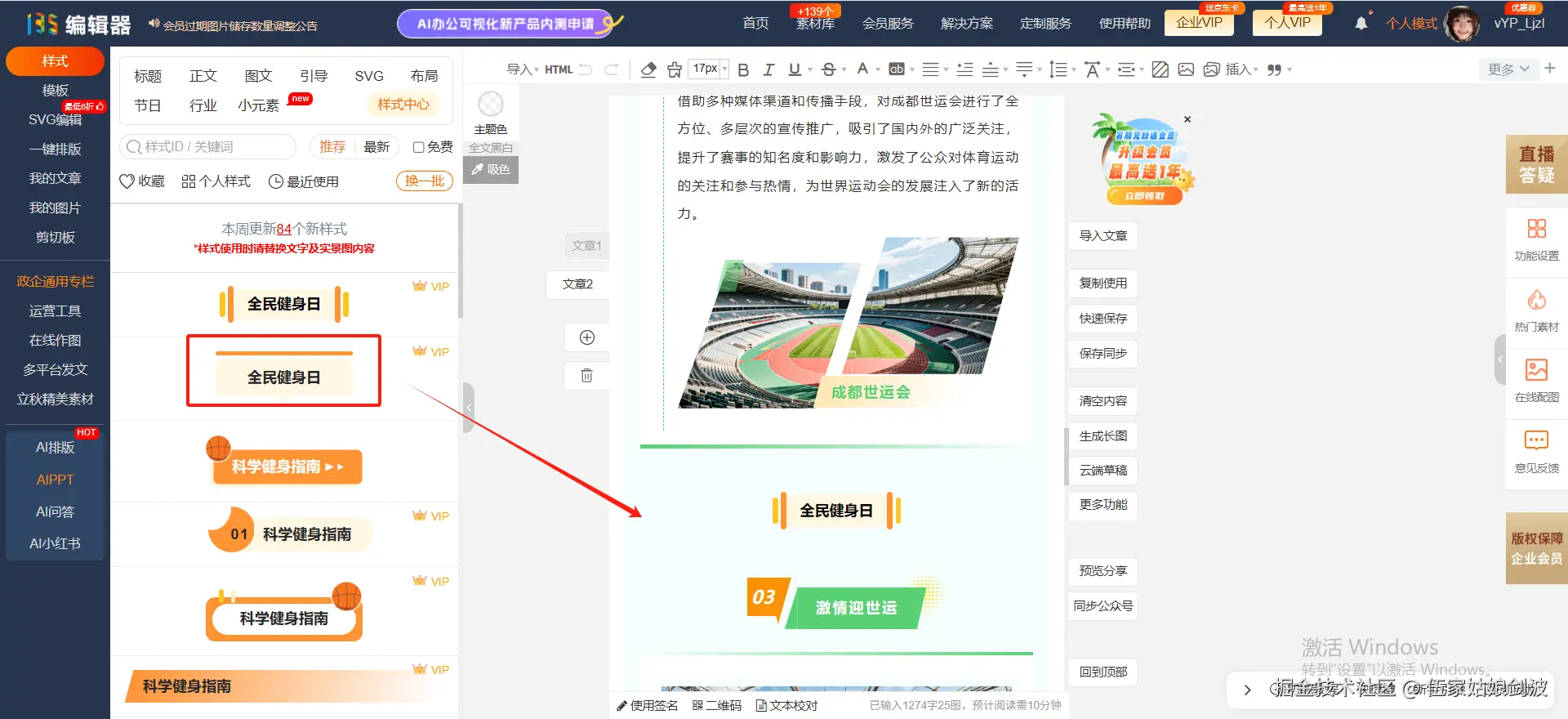Click the hatched background icon

pos(1160,69)
